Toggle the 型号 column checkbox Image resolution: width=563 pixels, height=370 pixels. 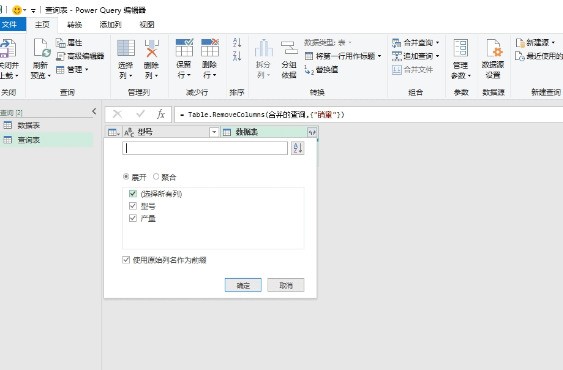[132, 206]
